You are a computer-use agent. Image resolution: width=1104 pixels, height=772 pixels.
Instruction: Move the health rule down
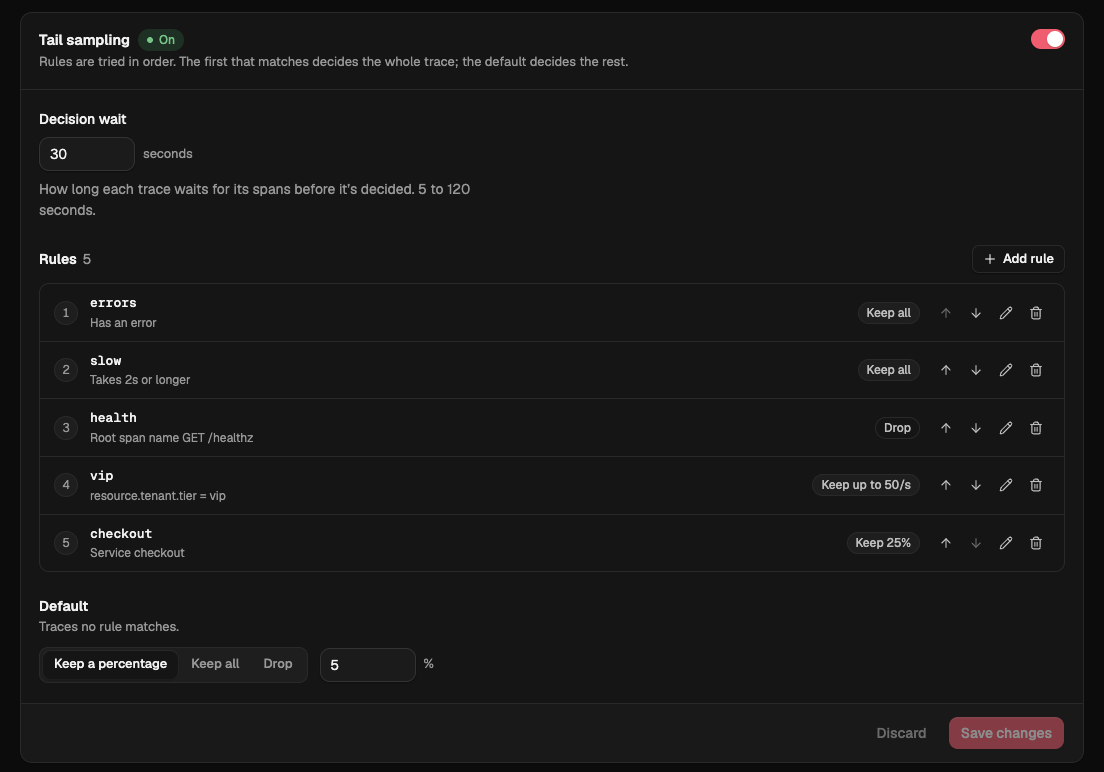pos(976,428)
